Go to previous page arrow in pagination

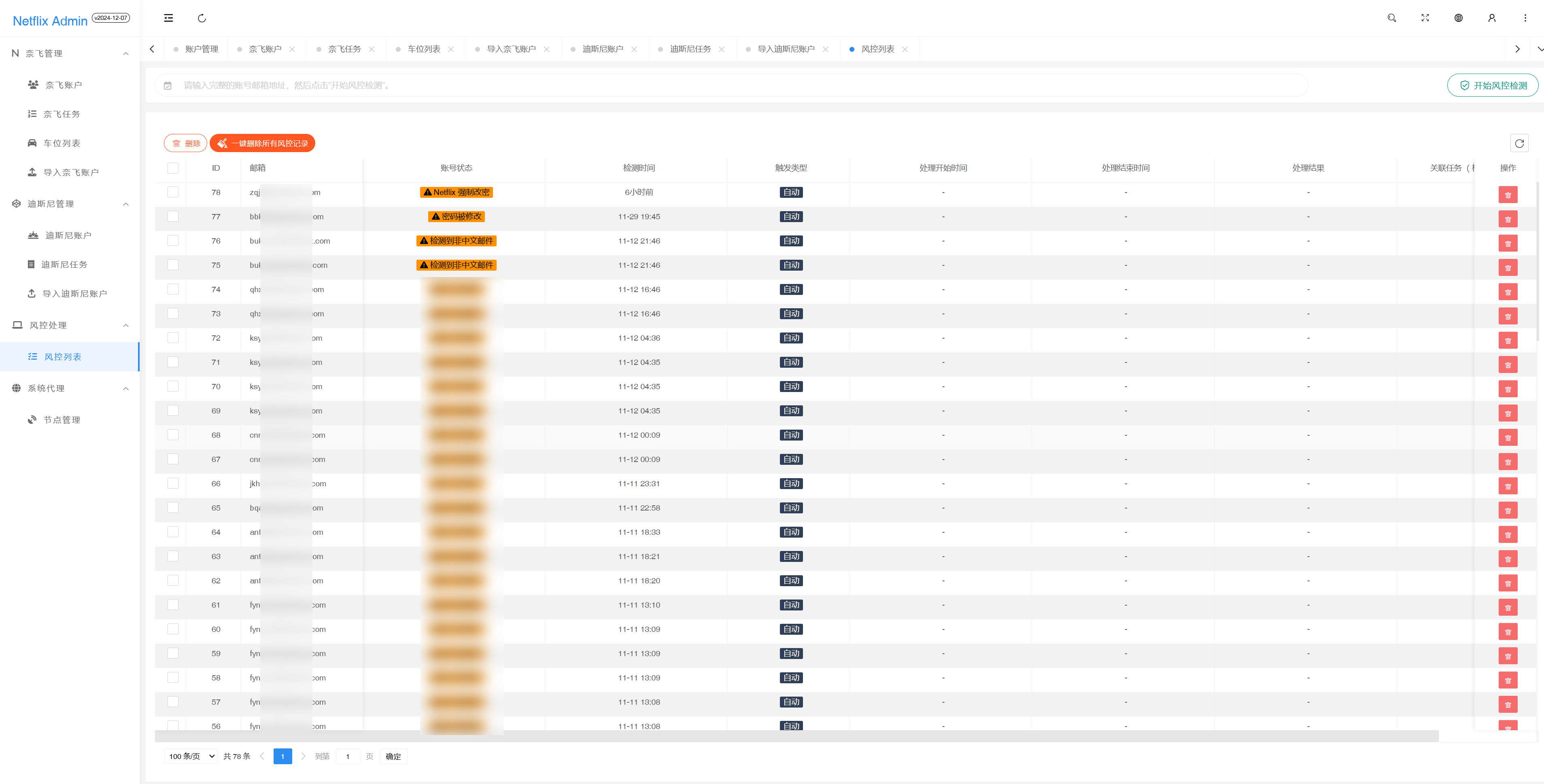pos(262,756)
